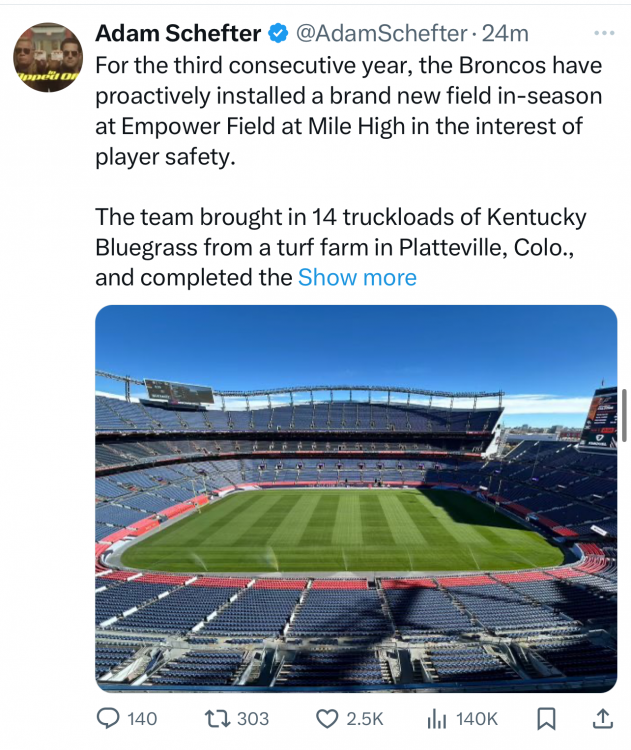Click the share upload arrow icon

pyautogui.click(x=603, y=718)
